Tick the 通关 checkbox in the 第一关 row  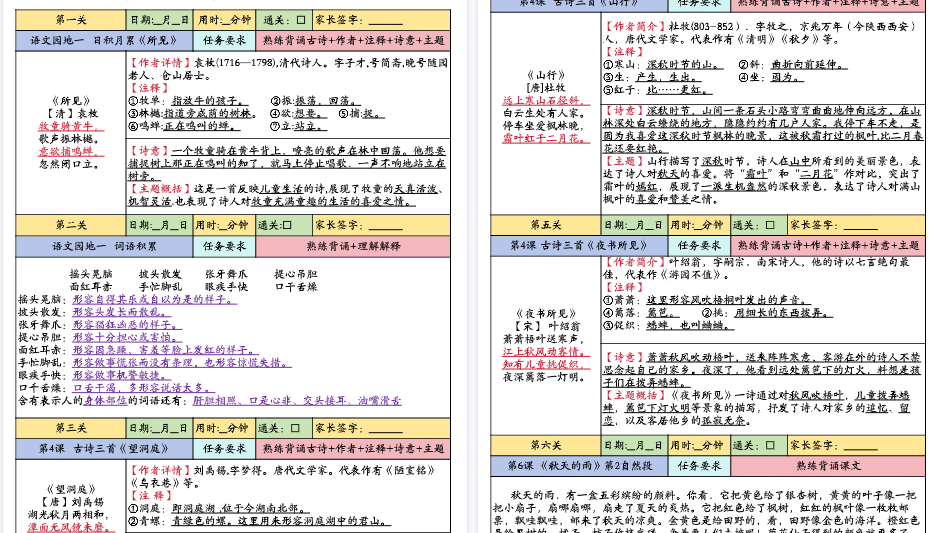tap(301, 20)
